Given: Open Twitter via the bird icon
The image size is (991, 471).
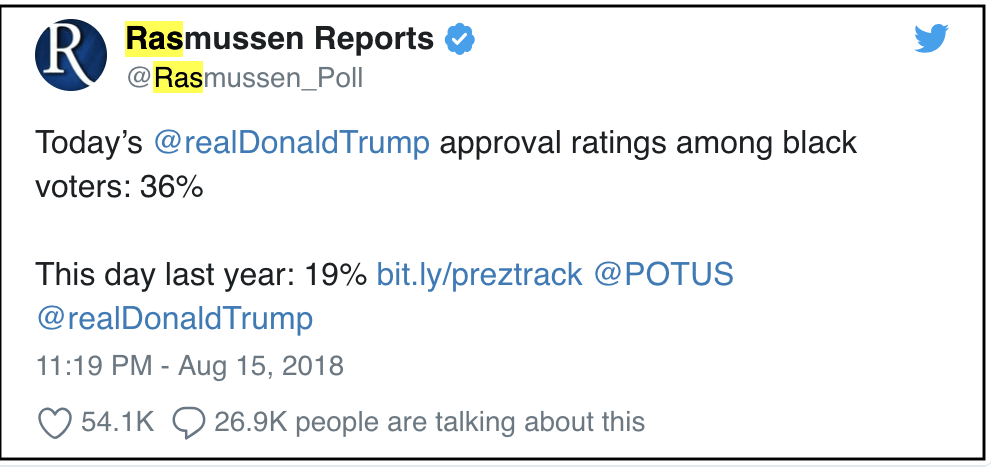Looking at the screenshot, I should (932, 40).
